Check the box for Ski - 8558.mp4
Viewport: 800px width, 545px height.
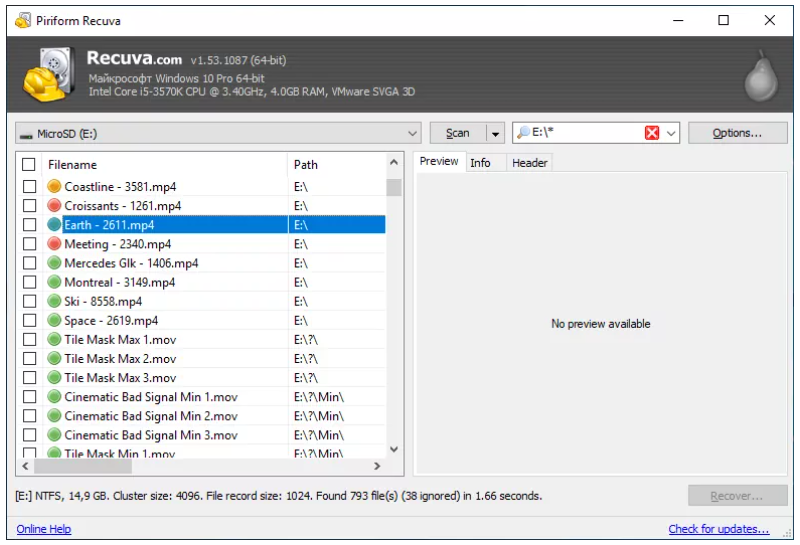[x=30, y=302]
